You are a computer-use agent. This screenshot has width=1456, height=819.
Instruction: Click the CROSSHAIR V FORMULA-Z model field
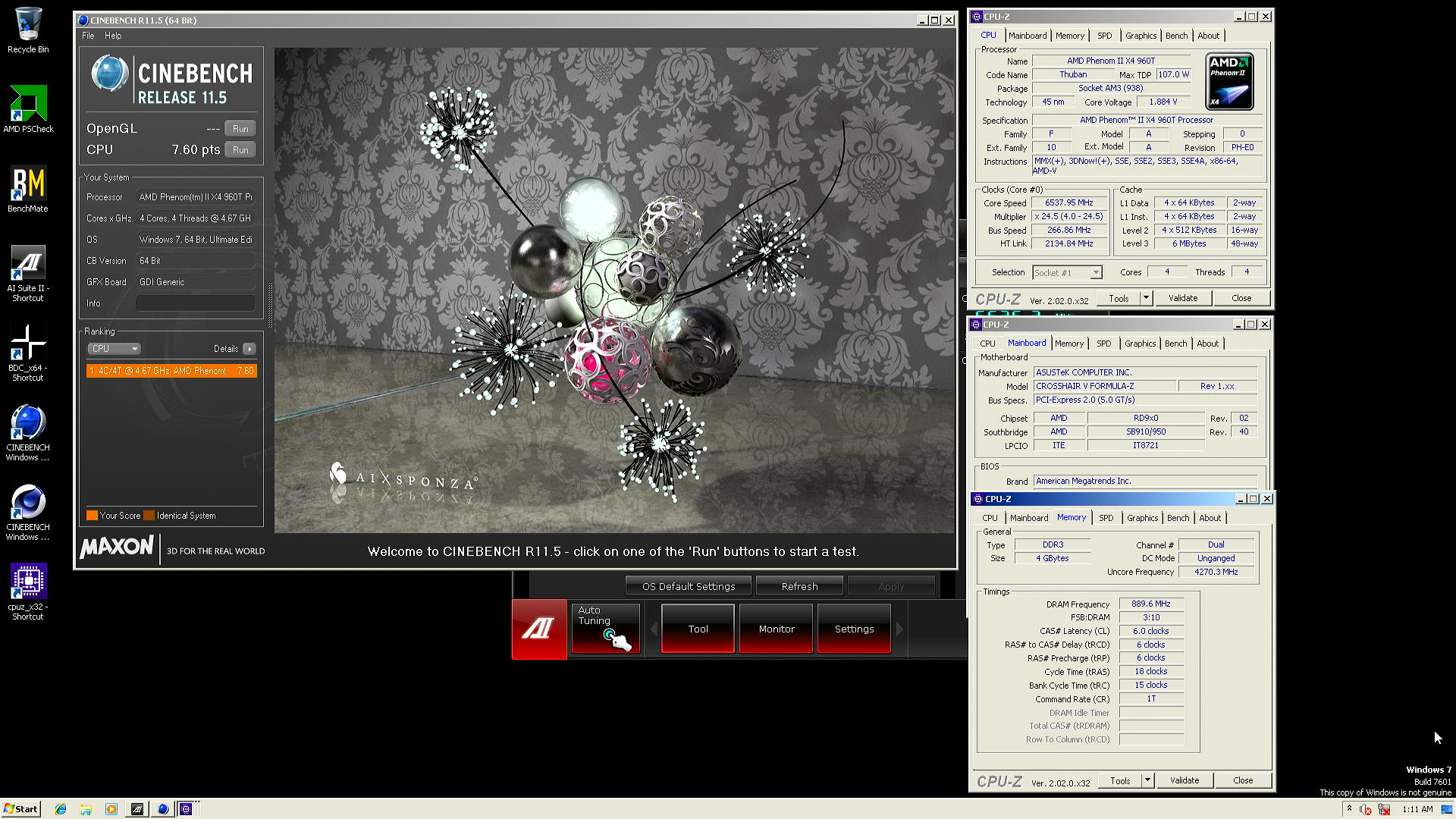pos(1104,387)
